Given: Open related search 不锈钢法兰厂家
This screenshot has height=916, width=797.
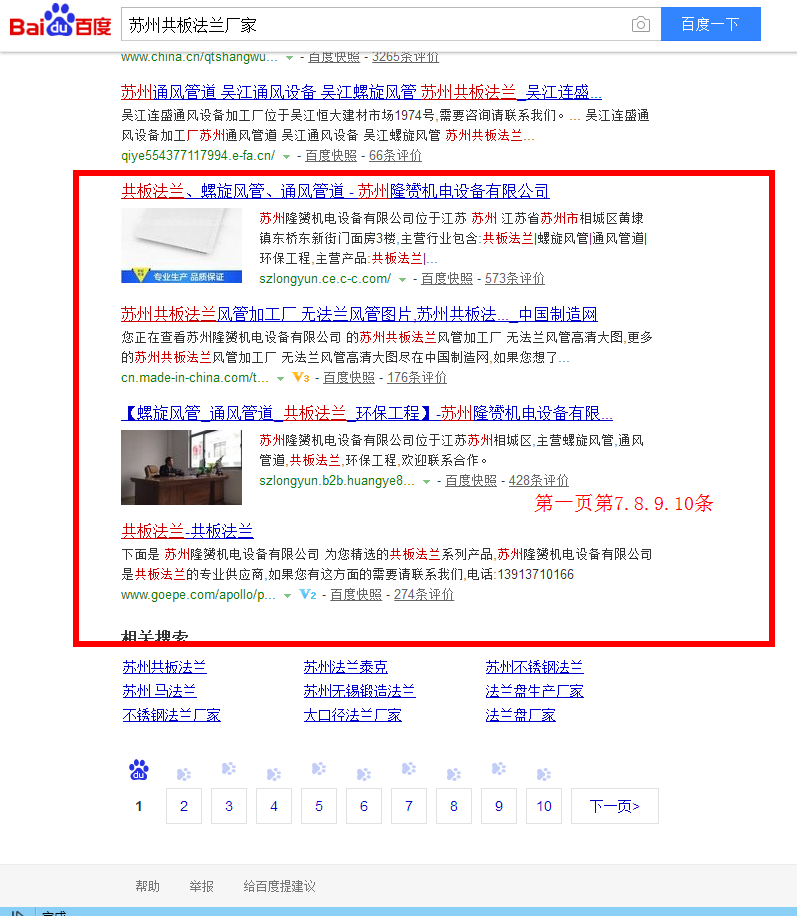Looking at the screenshot, I should (x=171, y=715).
